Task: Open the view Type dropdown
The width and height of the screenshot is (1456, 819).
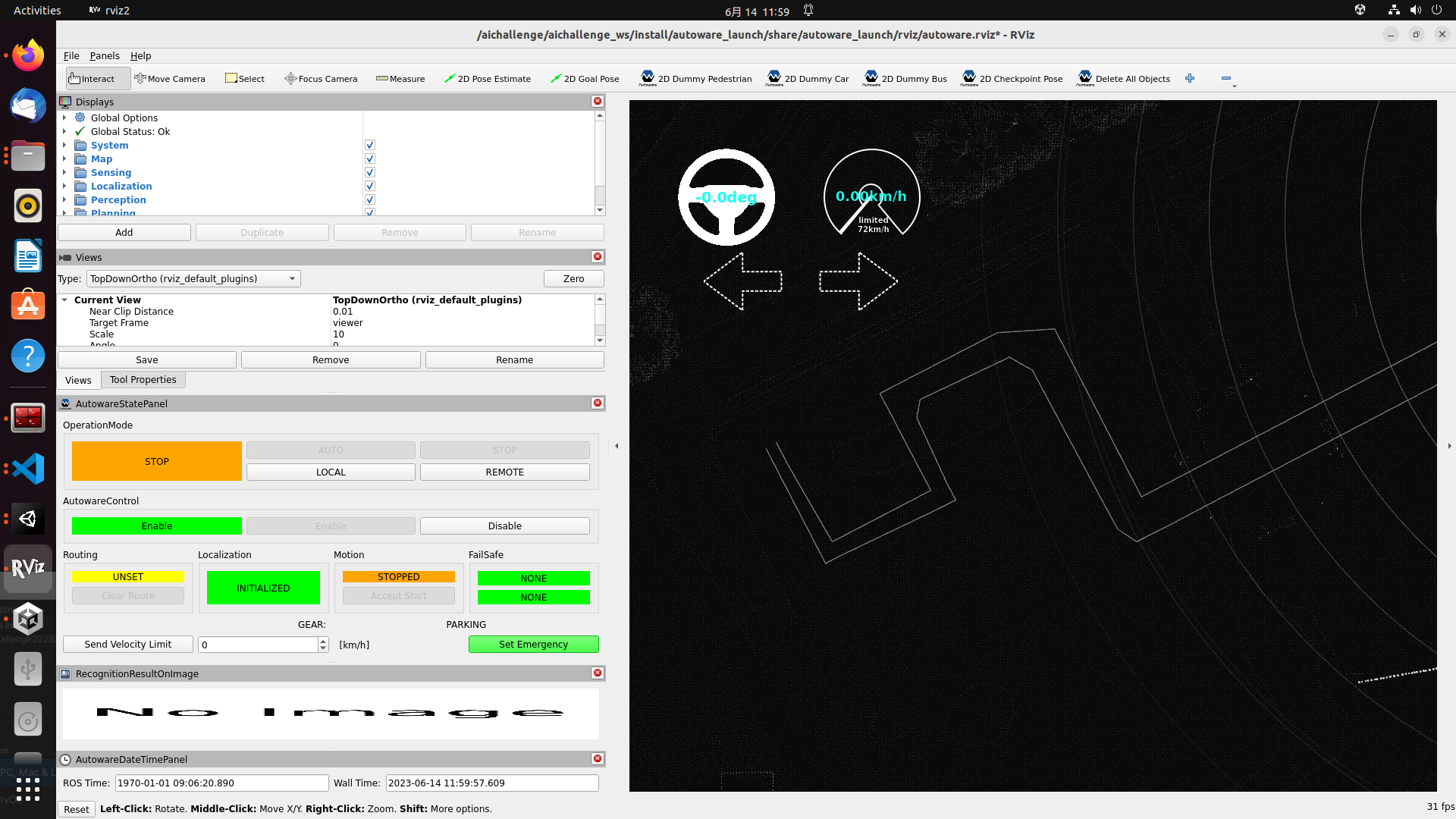Action: 193,279
